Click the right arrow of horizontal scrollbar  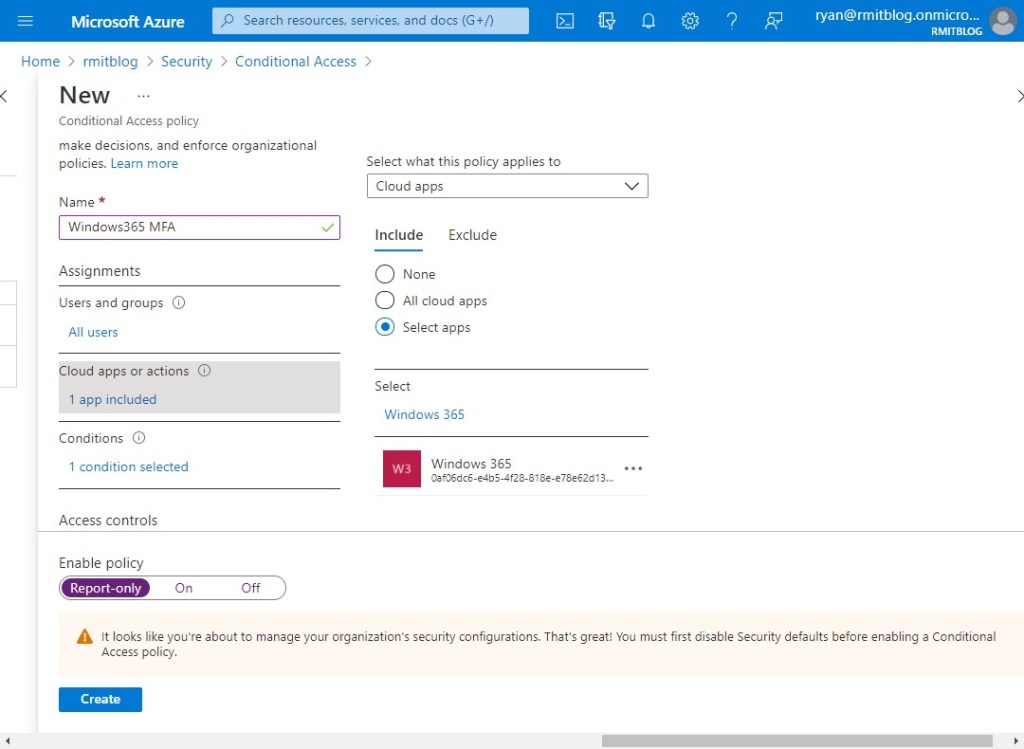point(1016,741)
